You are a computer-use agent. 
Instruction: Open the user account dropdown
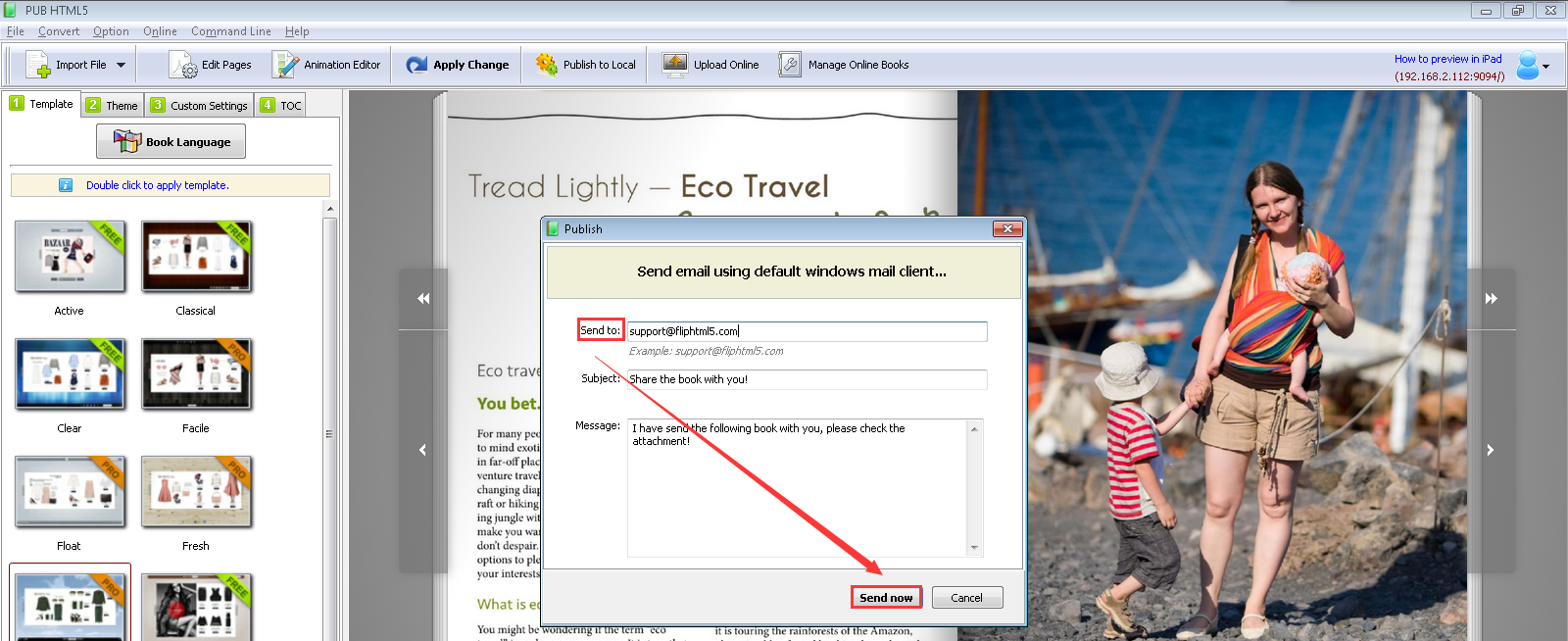click(x=1534, y=66)
